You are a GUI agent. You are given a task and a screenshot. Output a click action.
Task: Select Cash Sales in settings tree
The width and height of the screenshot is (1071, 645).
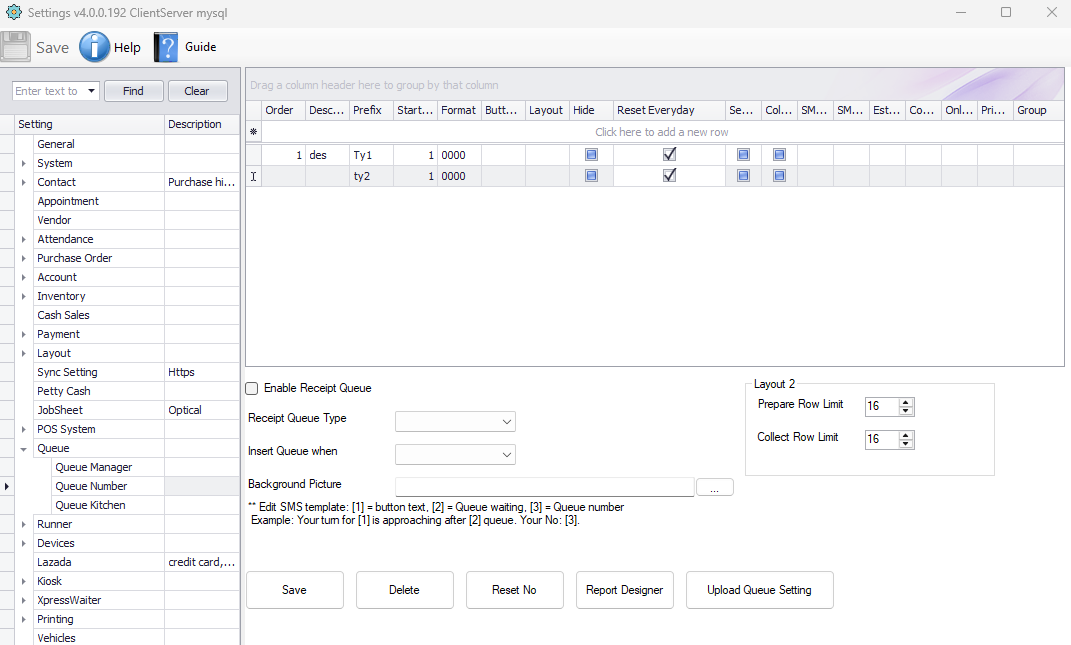[x=64, y=315]
